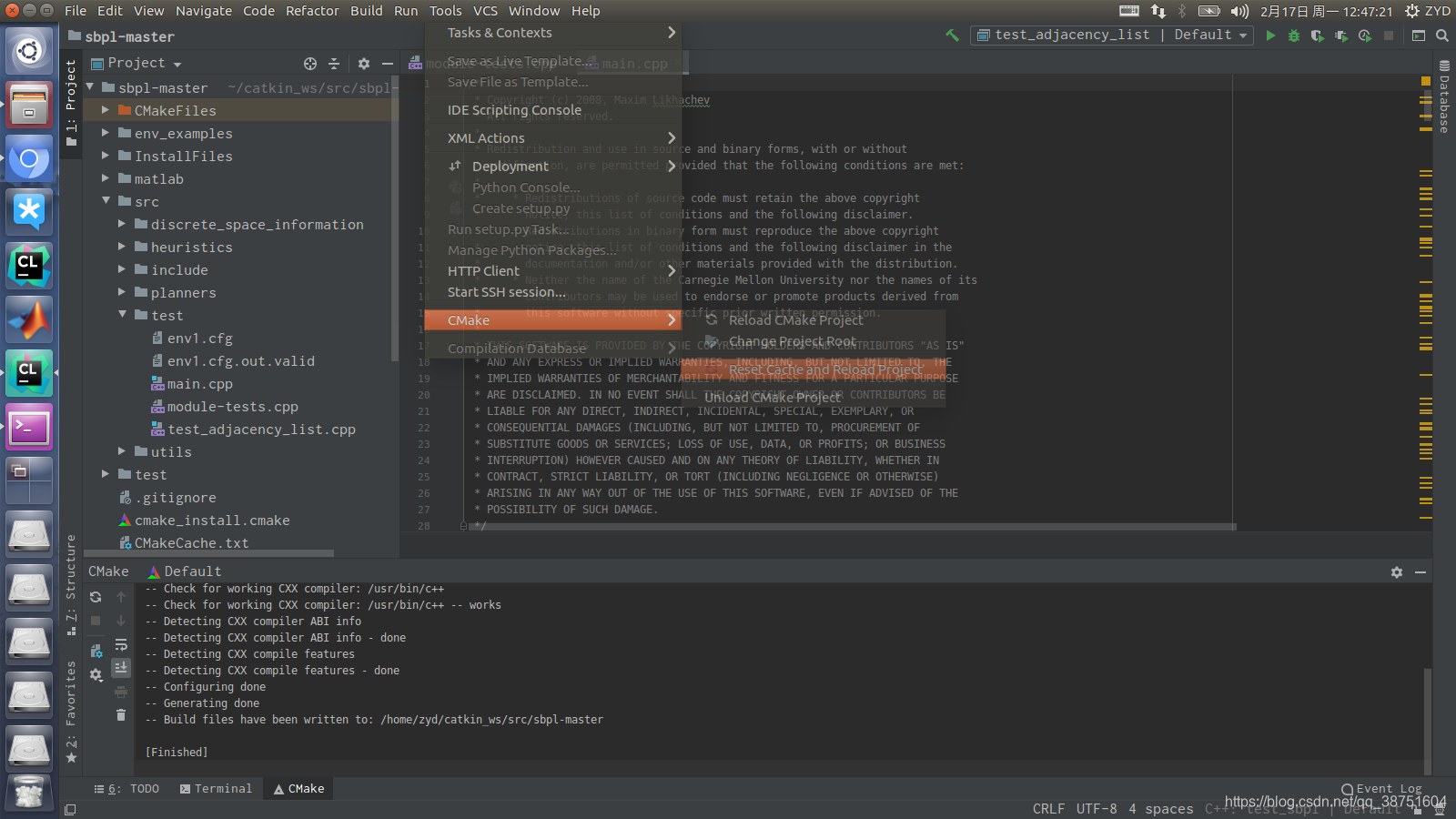Toggle scroll to end in CMake output
The width and height of the screenshot is (1456, 819).
(x=121, y=668)
